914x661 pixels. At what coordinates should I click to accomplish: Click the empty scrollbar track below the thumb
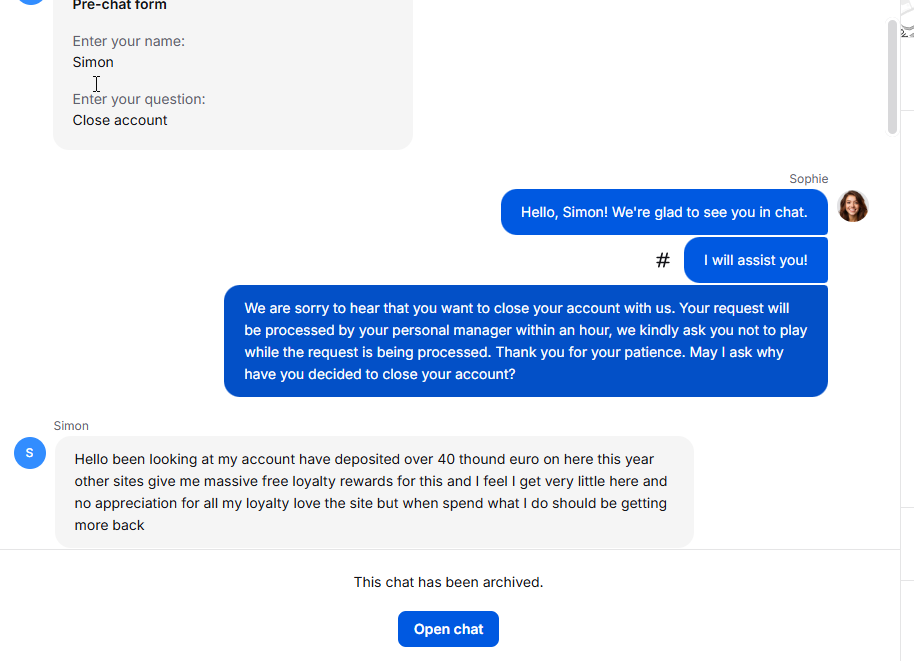coord(893,350)
